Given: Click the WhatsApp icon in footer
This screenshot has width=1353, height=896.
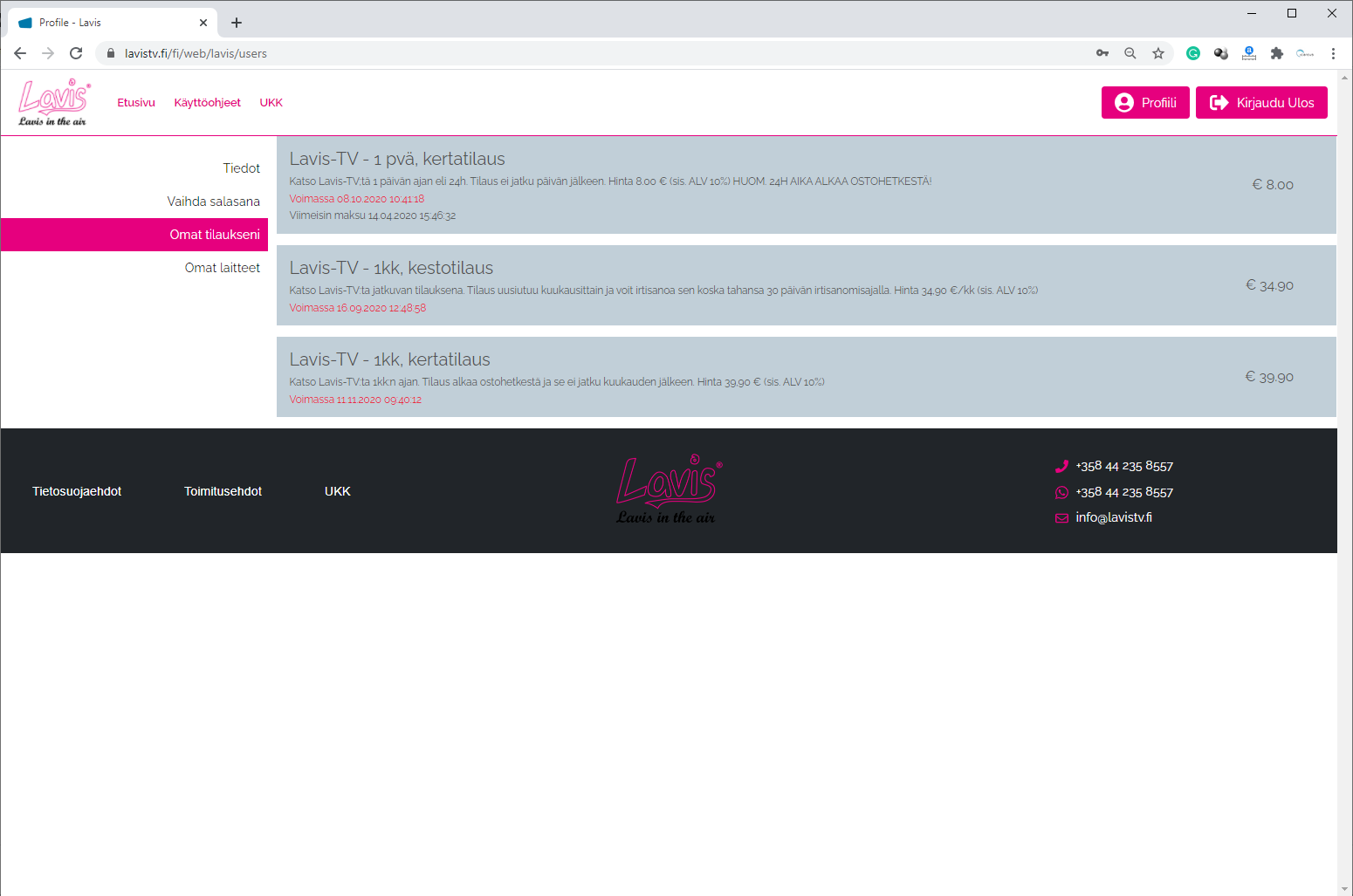Looking at the screenshot, I should (1061, 492).
